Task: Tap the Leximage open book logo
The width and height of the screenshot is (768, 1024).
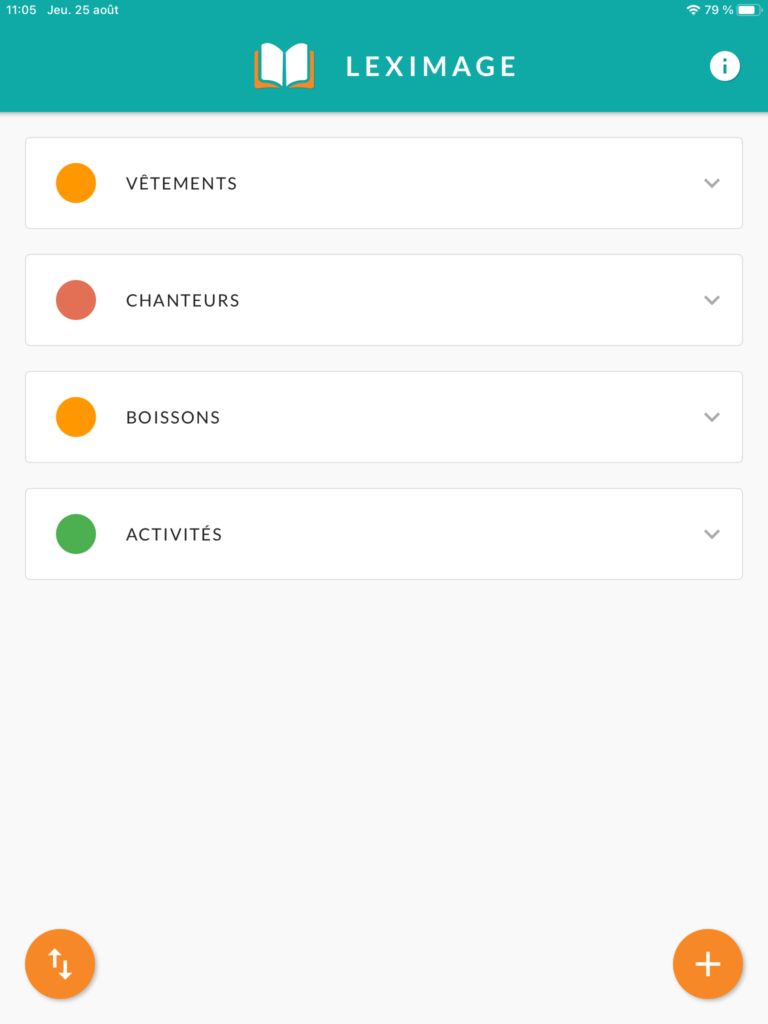Action: [284, 66]
